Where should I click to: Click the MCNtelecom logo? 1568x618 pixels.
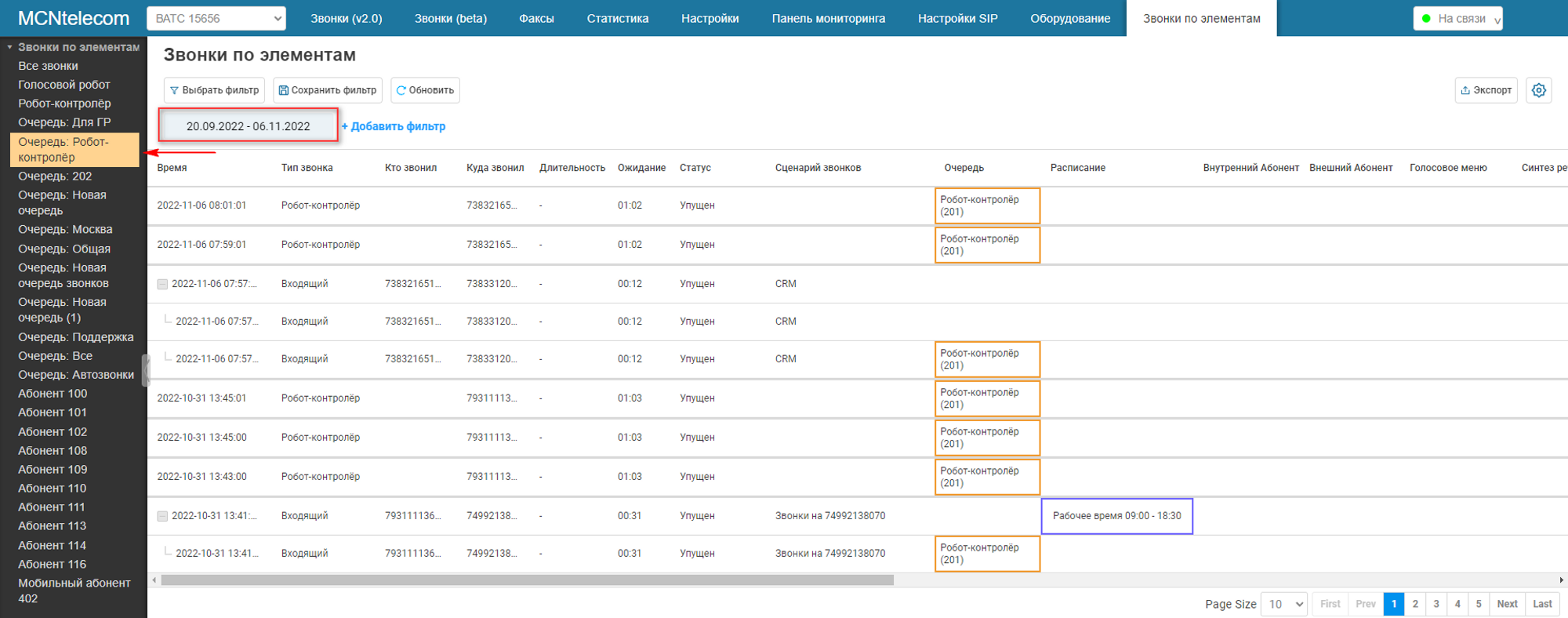click(x=74, y=18)
